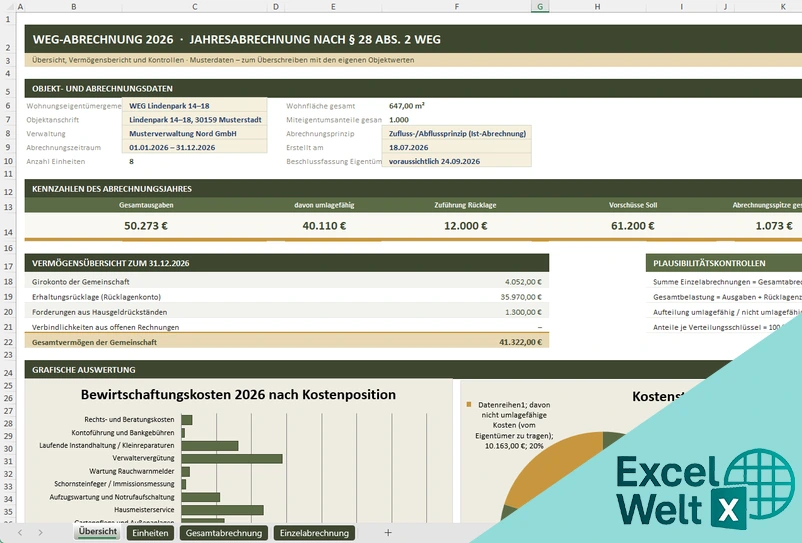Click Gesamtvermögen total 41.322,00 €
This screenshot has height=543, width=802.
point(520,342)
